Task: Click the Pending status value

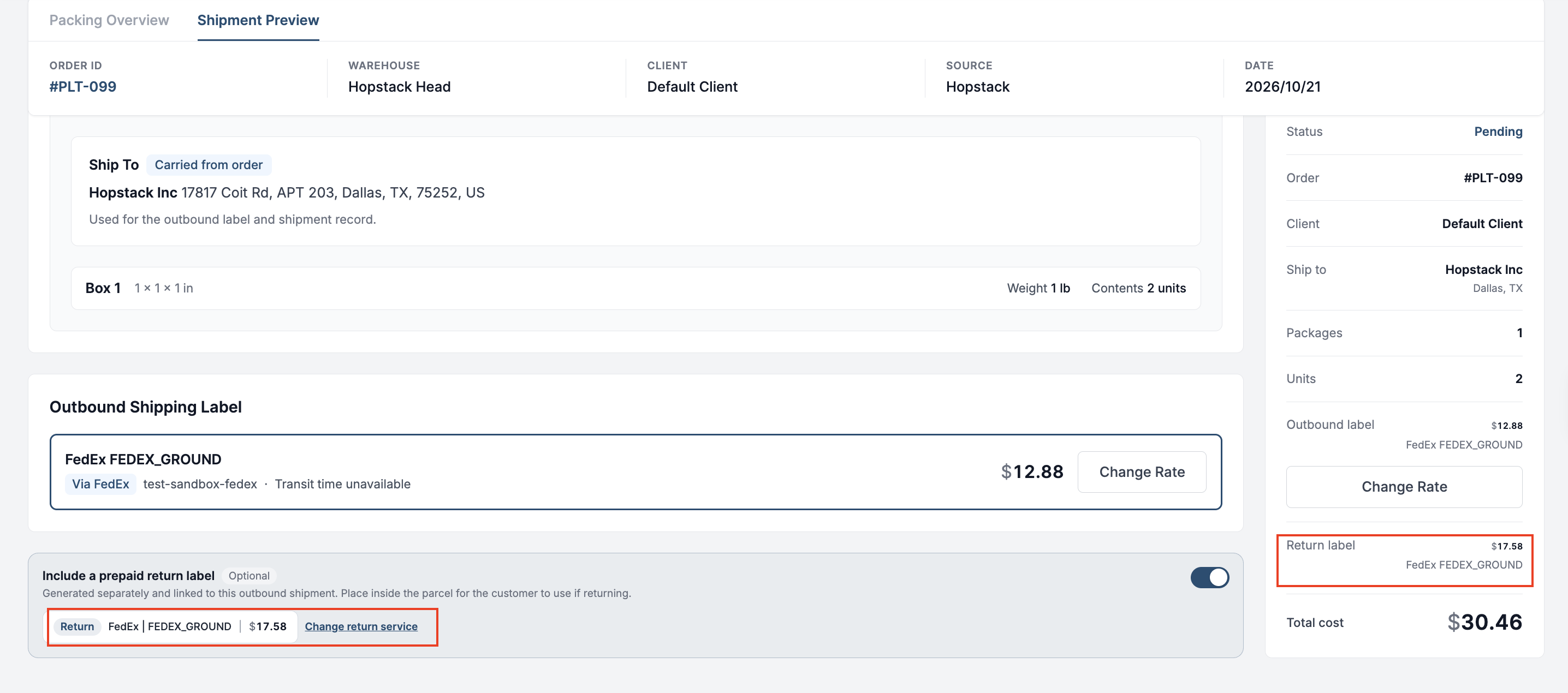Action: pyautogui.click(x=1498, y=132)
